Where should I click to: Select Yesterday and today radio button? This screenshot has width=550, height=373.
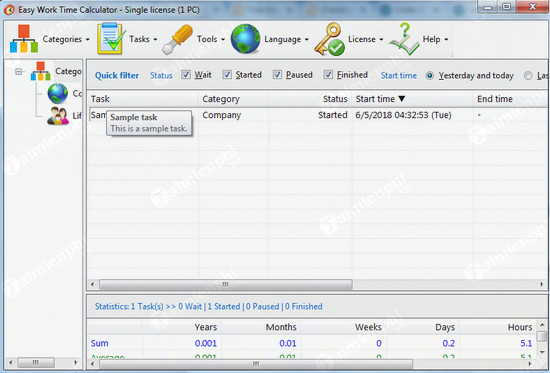430,75
